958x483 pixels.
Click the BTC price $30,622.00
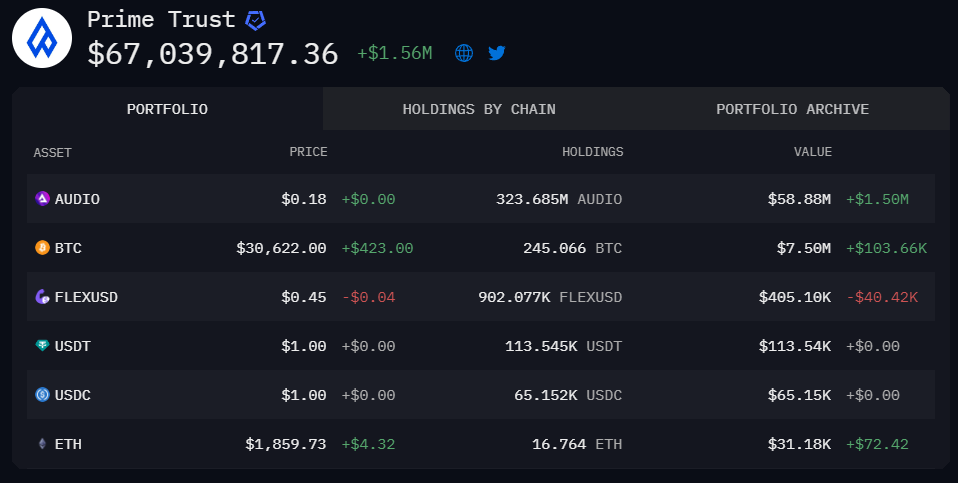point(281,248)
